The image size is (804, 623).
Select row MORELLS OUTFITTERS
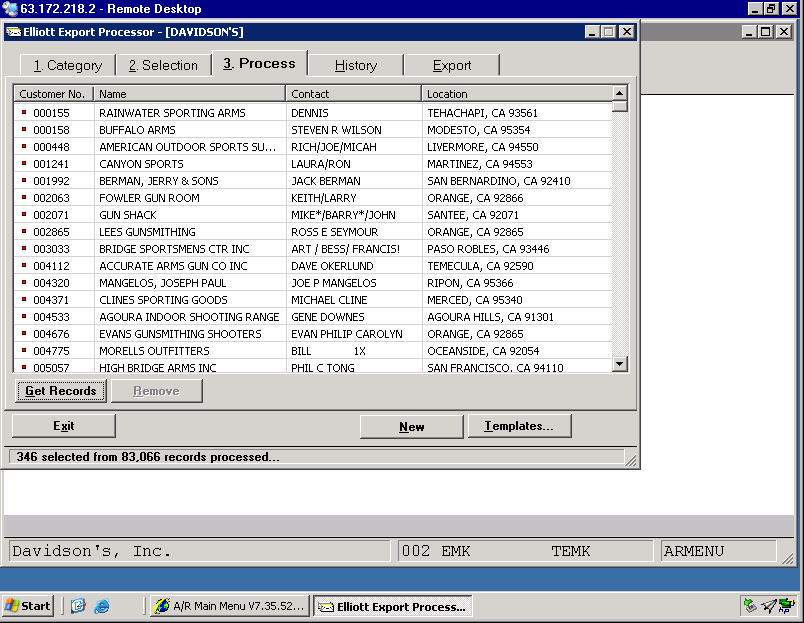pos(313,351)
